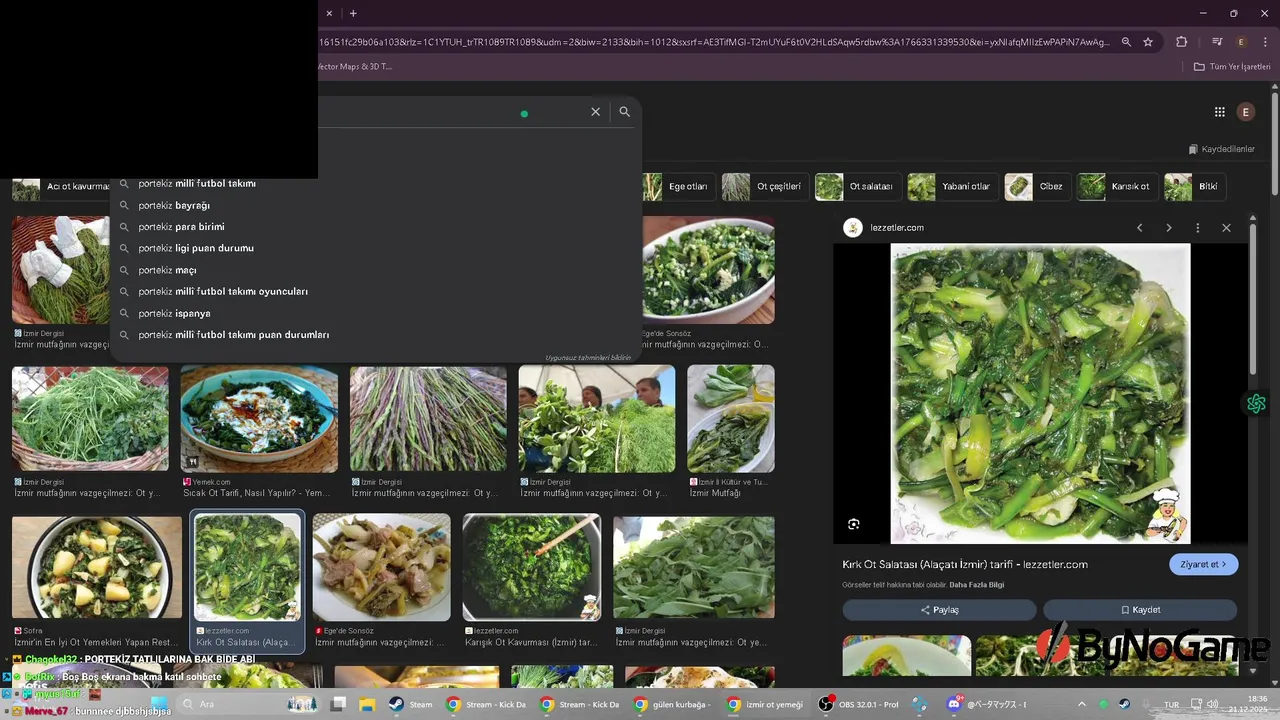Bookmark this page with the star icon

1148,42
